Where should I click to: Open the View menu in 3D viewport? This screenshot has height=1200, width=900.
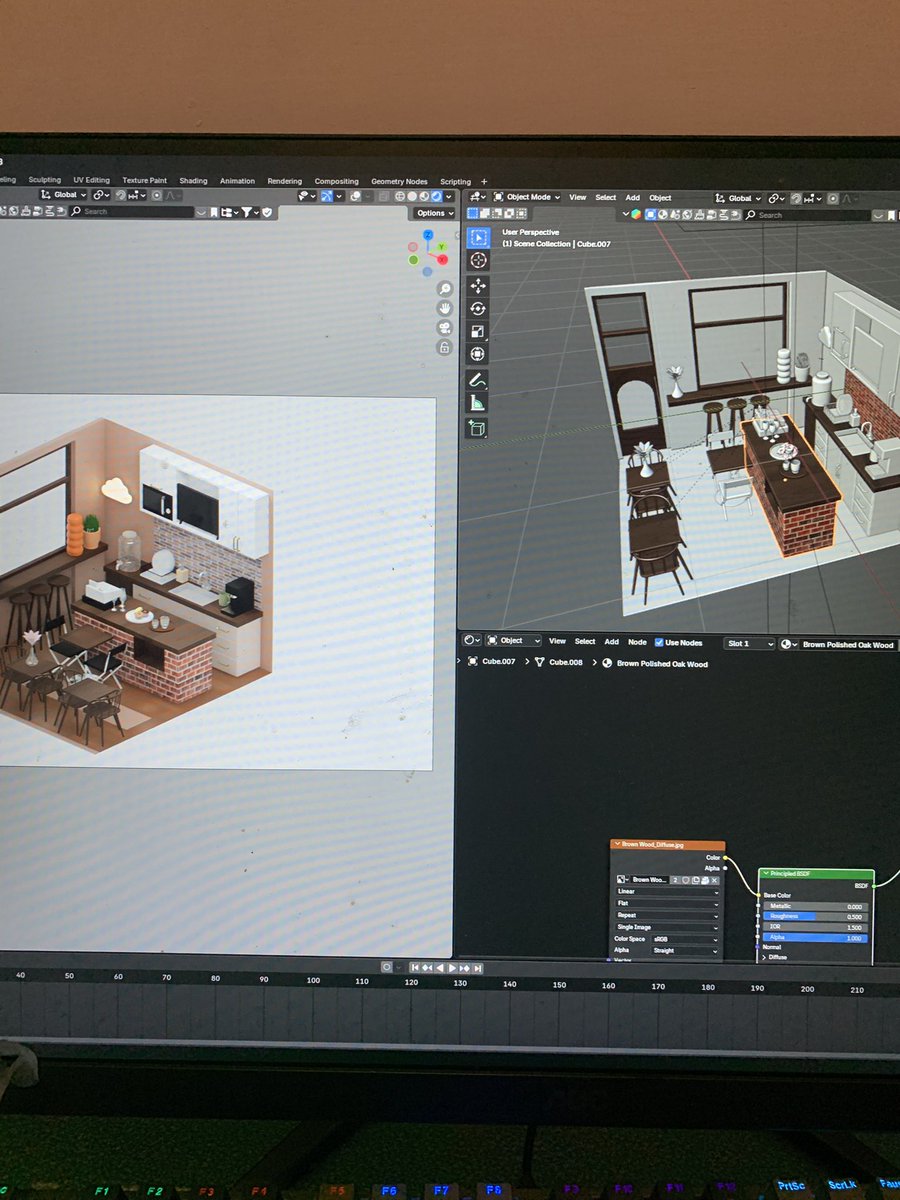point(578,198)
